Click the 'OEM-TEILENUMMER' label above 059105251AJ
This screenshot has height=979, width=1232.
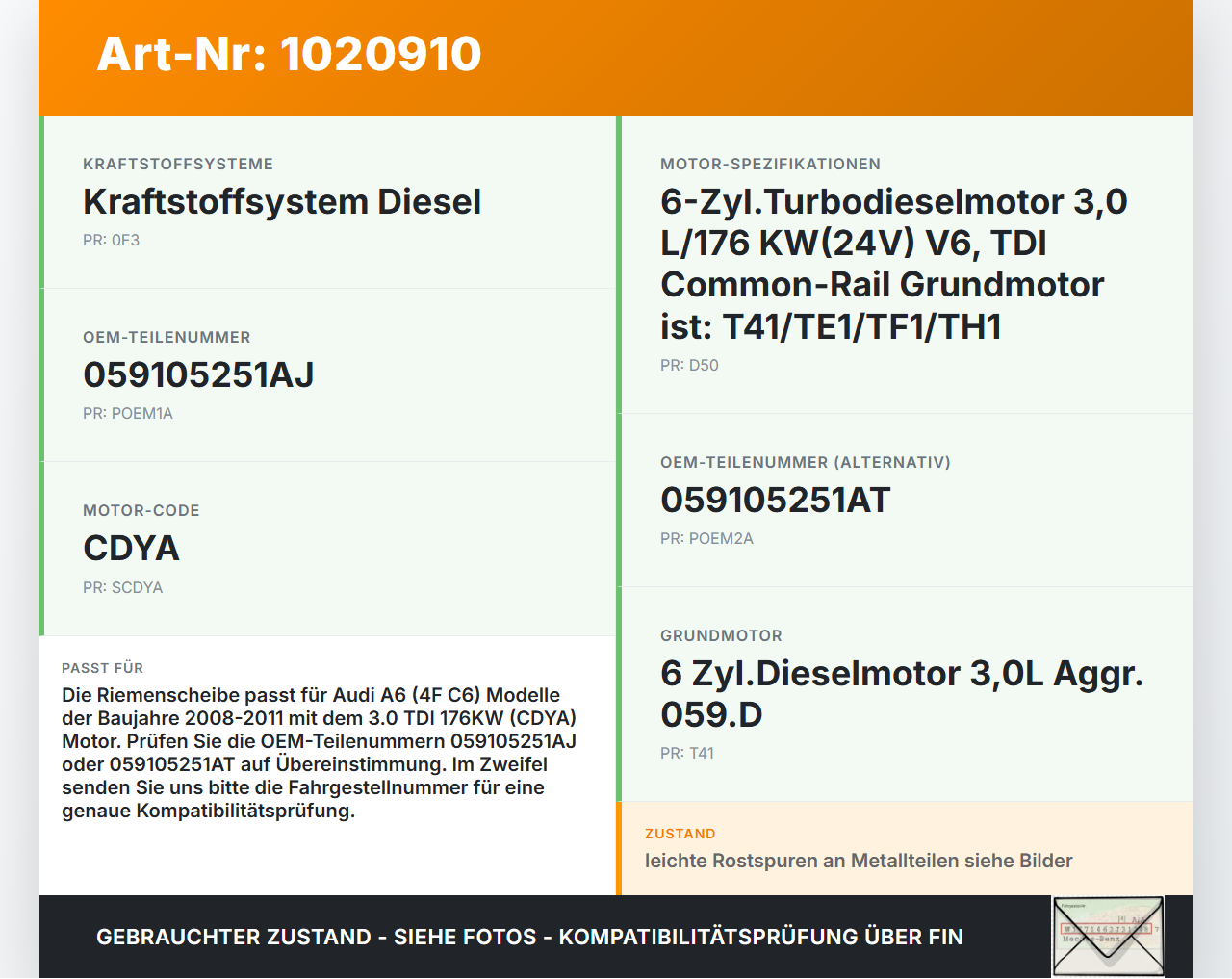click(167, 338)
